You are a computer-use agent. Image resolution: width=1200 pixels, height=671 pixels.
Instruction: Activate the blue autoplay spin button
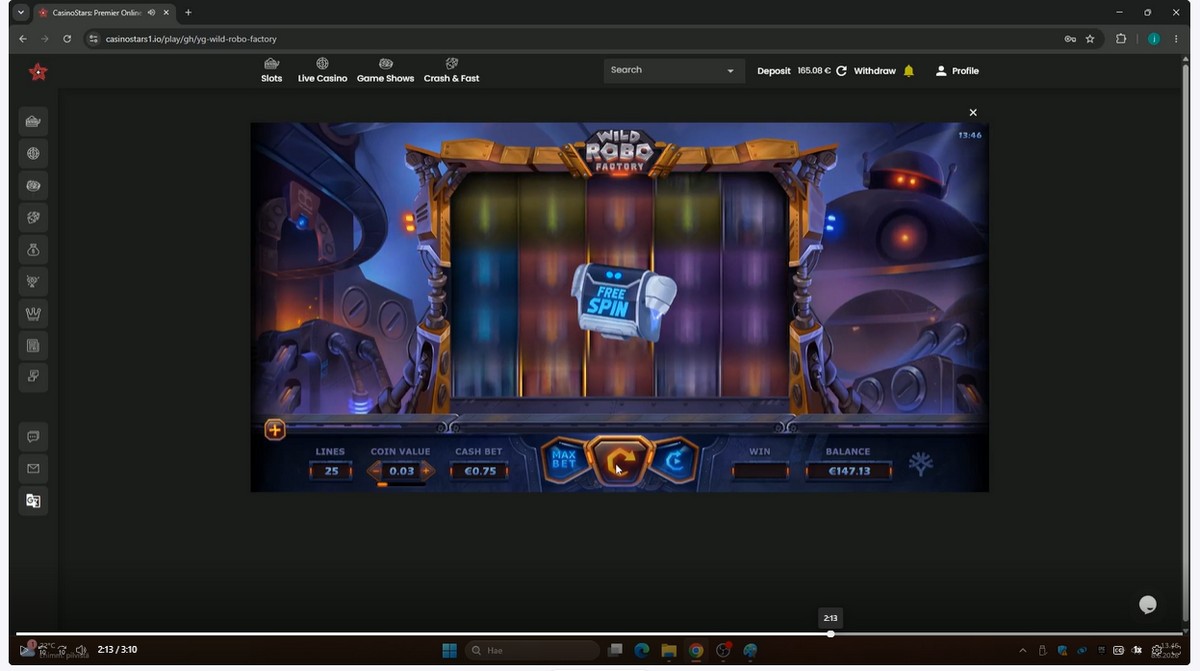675,460
